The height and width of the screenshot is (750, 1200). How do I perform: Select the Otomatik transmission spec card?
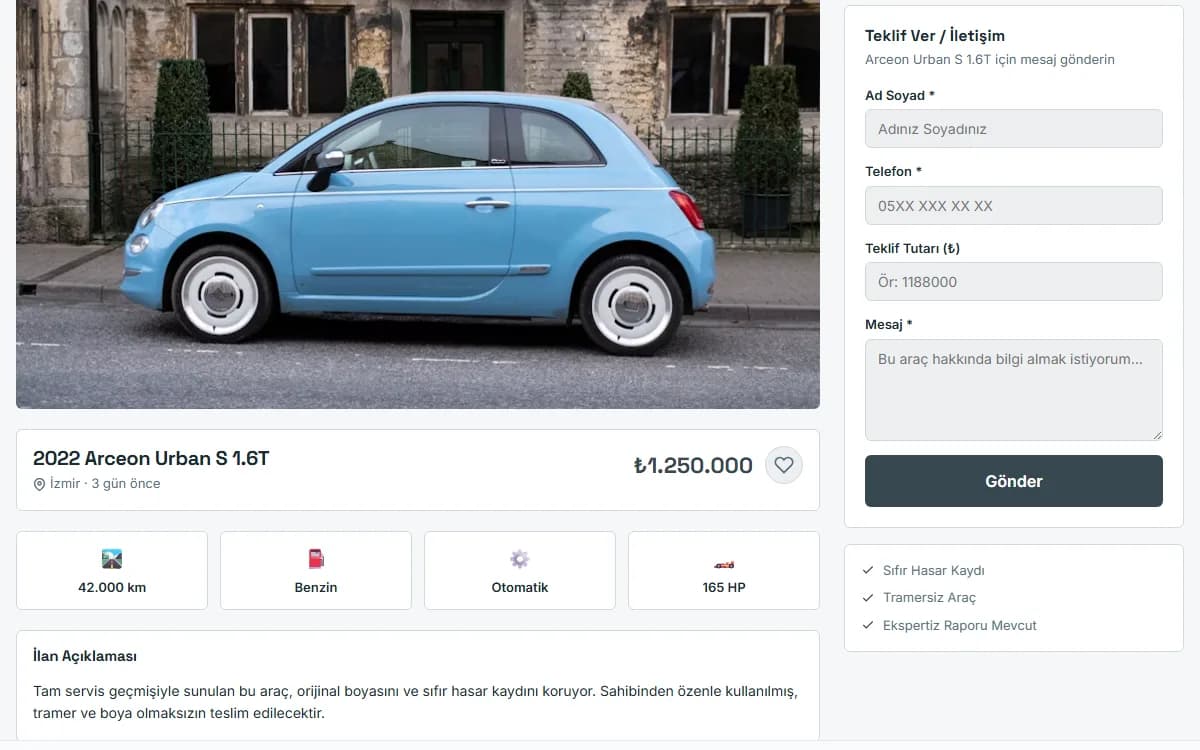tap(520, 570)
